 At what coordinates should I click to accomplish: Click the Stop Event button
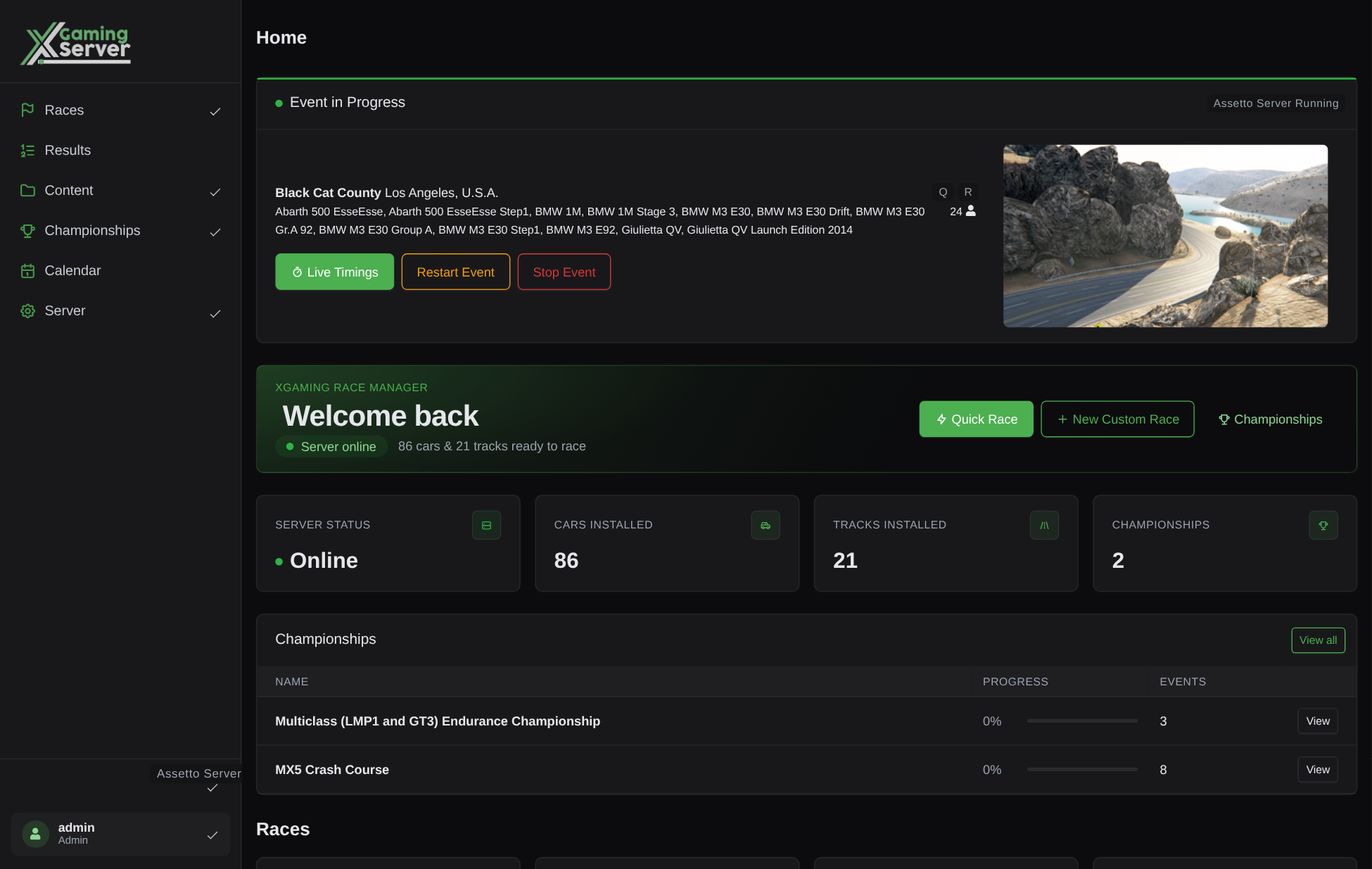pyautogui.click(x=564, y=272)
